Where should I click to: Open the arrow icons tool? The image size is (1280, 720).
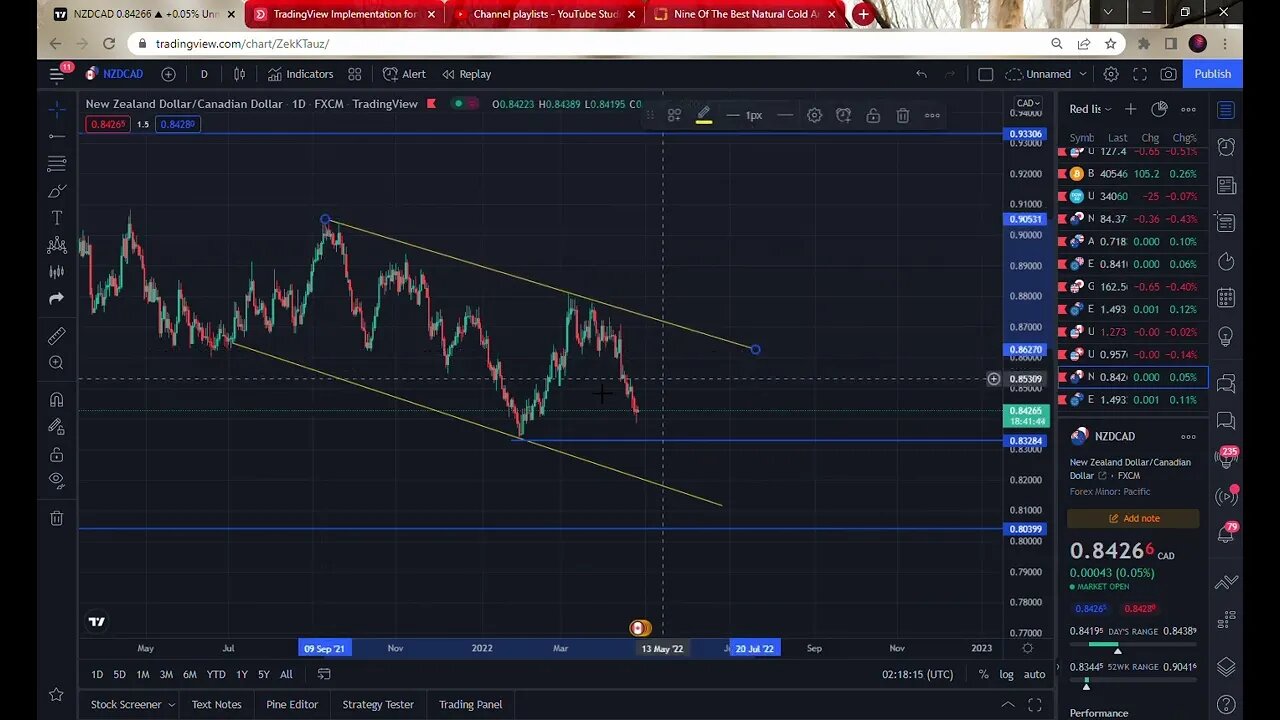coord(57,299)
